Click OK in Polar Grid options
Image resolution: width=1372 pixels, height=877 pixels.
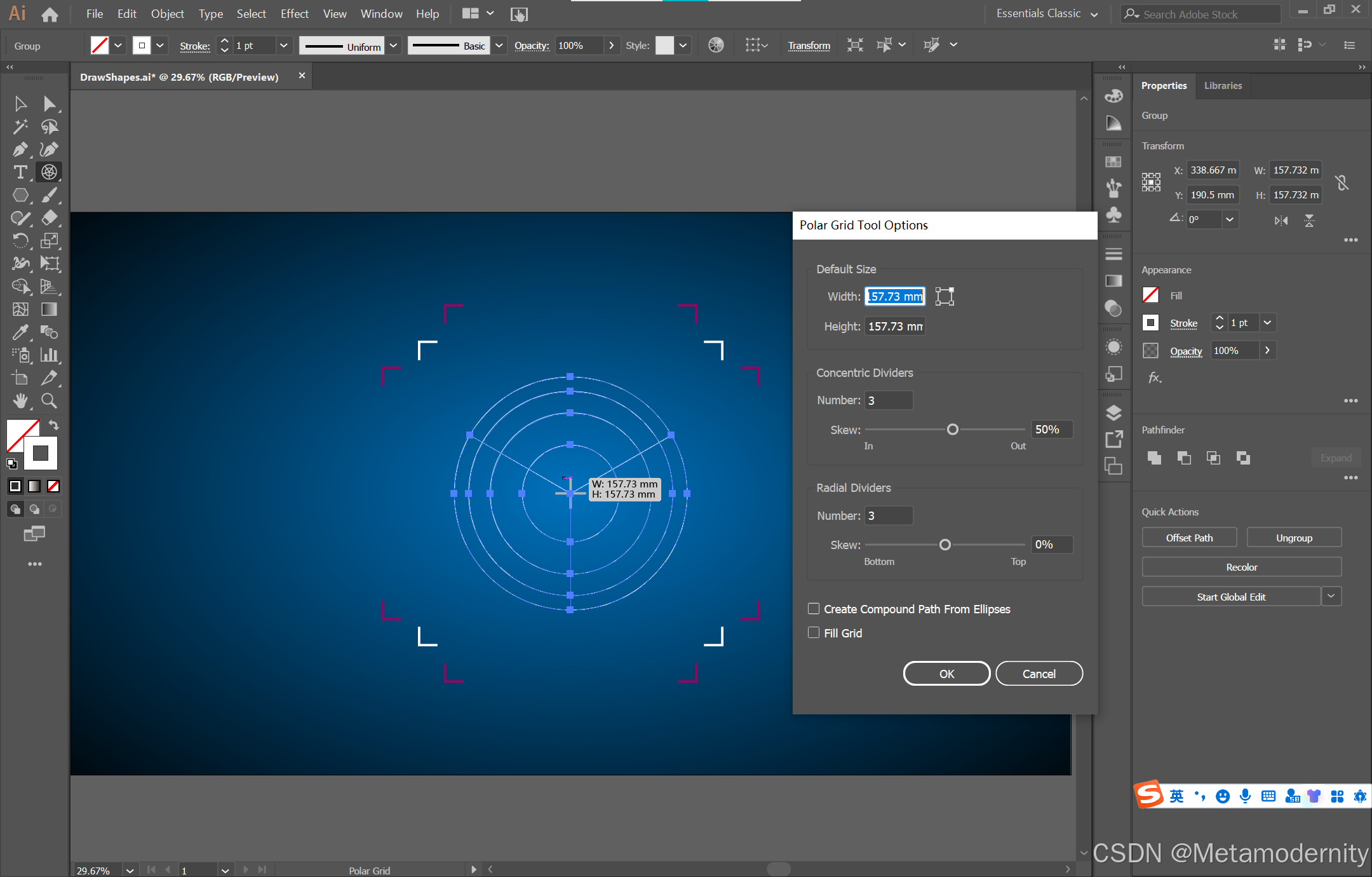point(946,674)
